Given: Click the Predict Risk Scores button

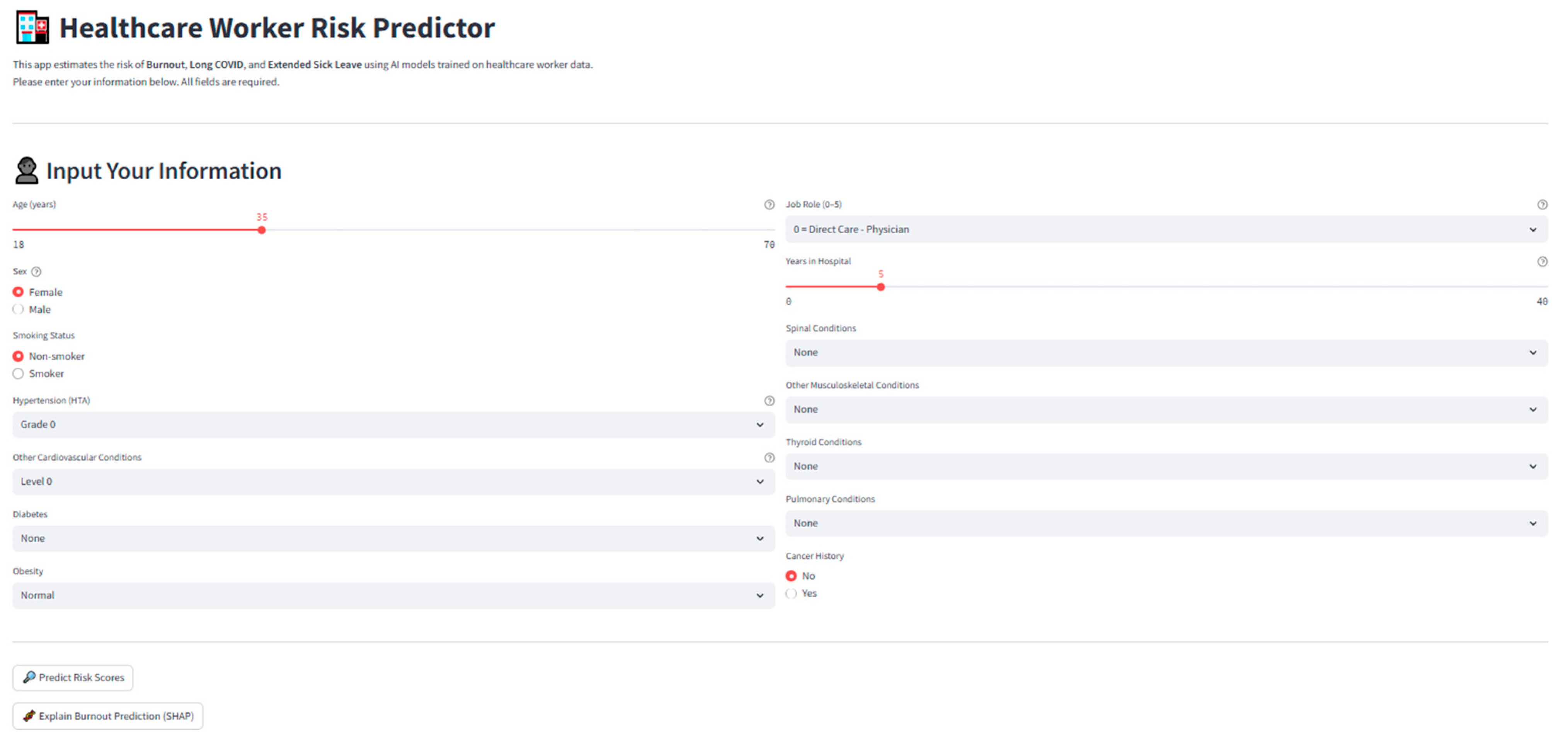Looking at the screenshot, I should point(73,678).
